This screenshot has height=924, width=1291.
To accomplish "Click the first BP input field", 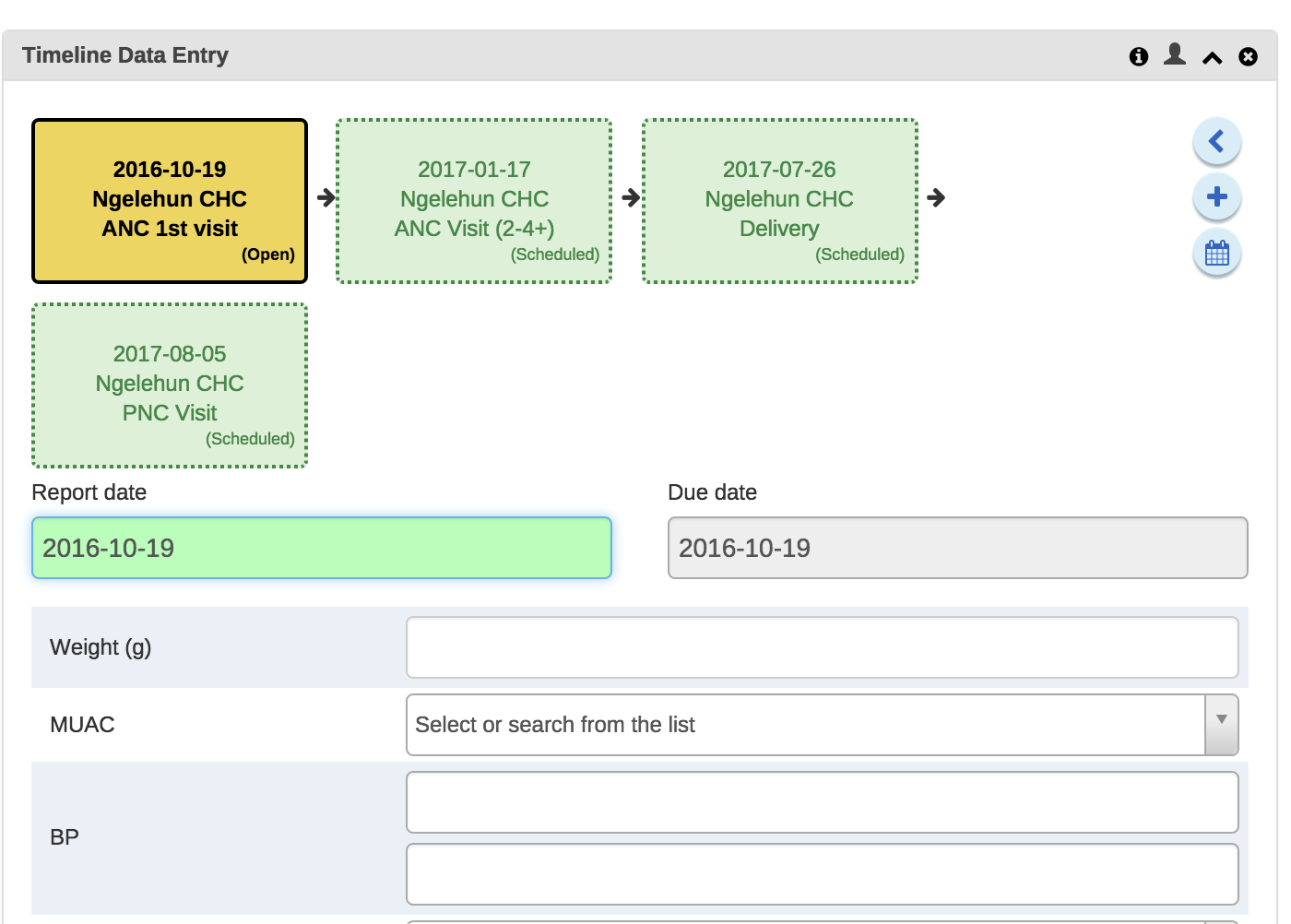I will (x=822, y=802).
